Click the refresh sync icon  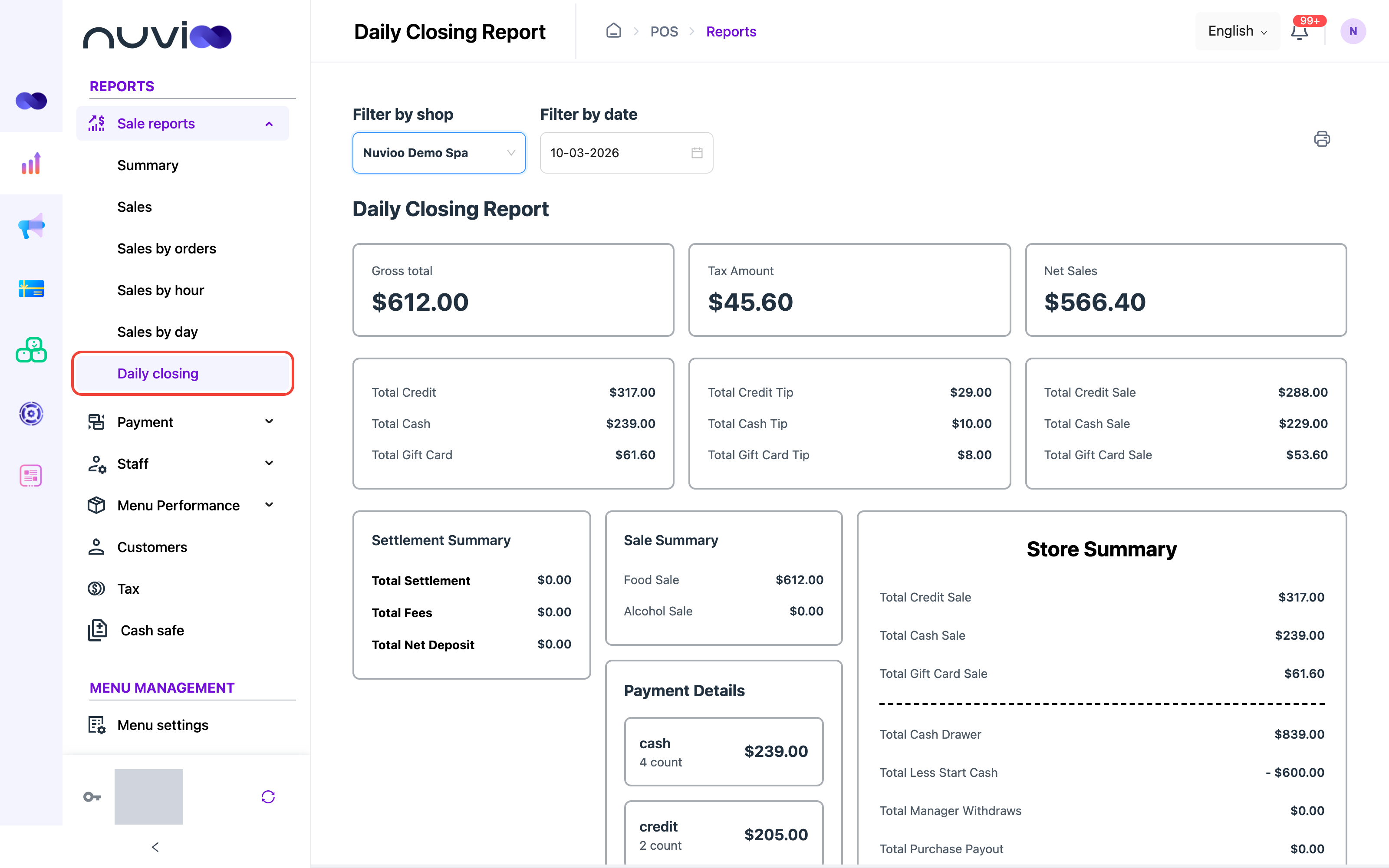[268, 797]
